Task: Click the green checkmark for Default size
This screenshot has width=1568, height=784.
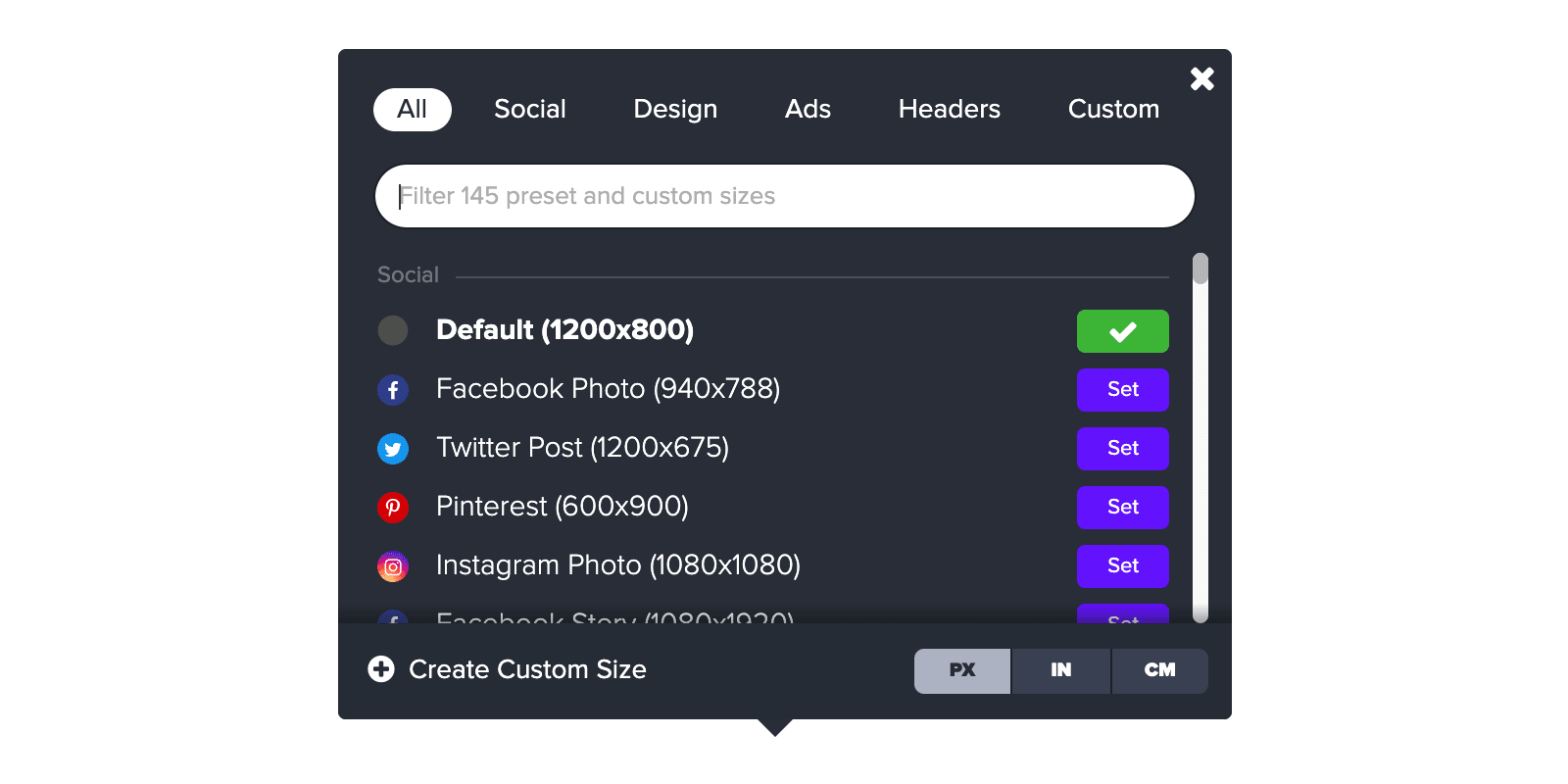Action: (1122, 331)
